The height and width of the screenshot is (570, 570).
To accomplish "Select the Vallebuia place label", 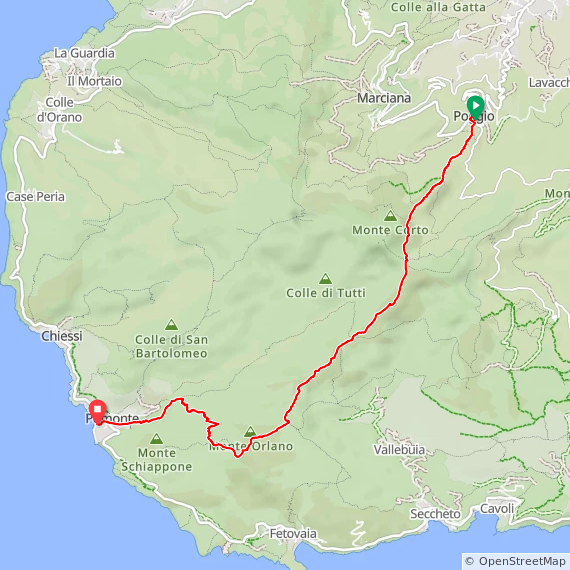I will coord(399,450).
